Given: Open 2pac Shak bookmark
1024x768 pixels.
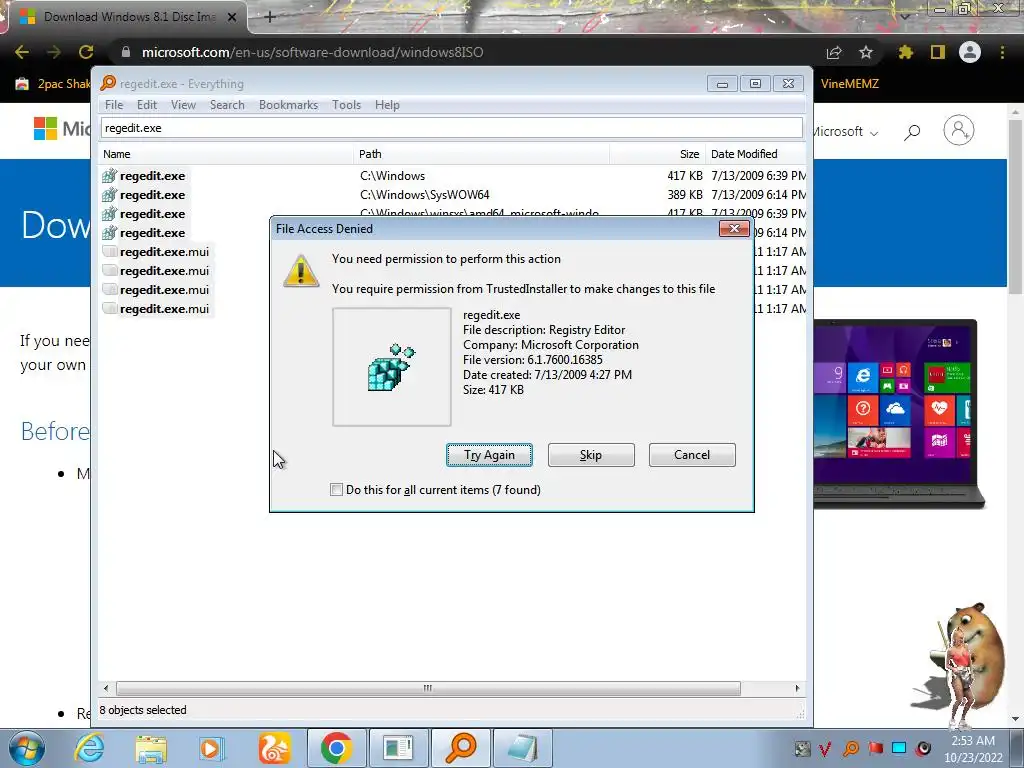Looking at the screenshot, I should pyautogui.click(x=52, y=84).
